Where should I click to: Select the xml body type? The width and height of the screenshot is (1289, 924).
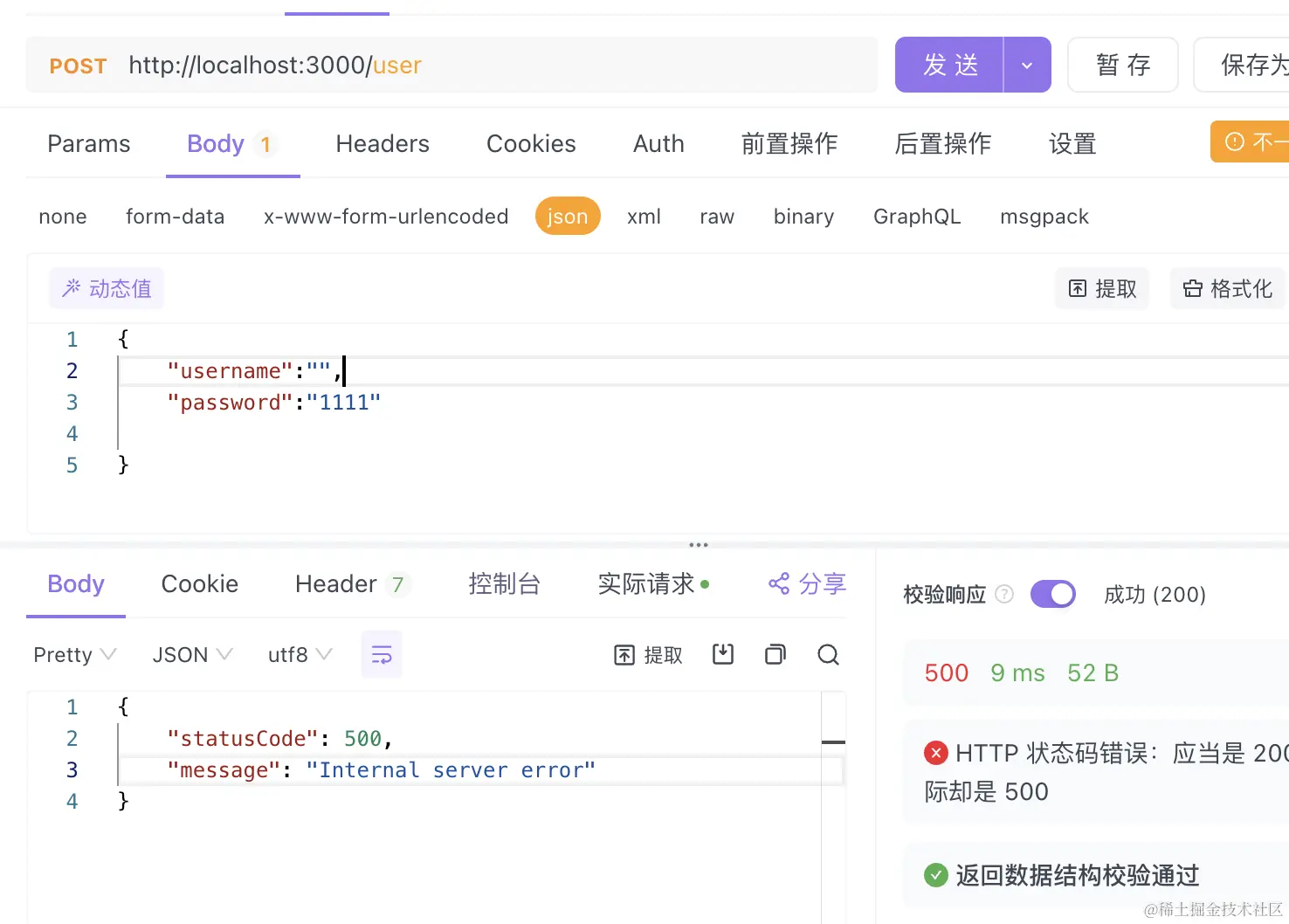coord(644,217)
